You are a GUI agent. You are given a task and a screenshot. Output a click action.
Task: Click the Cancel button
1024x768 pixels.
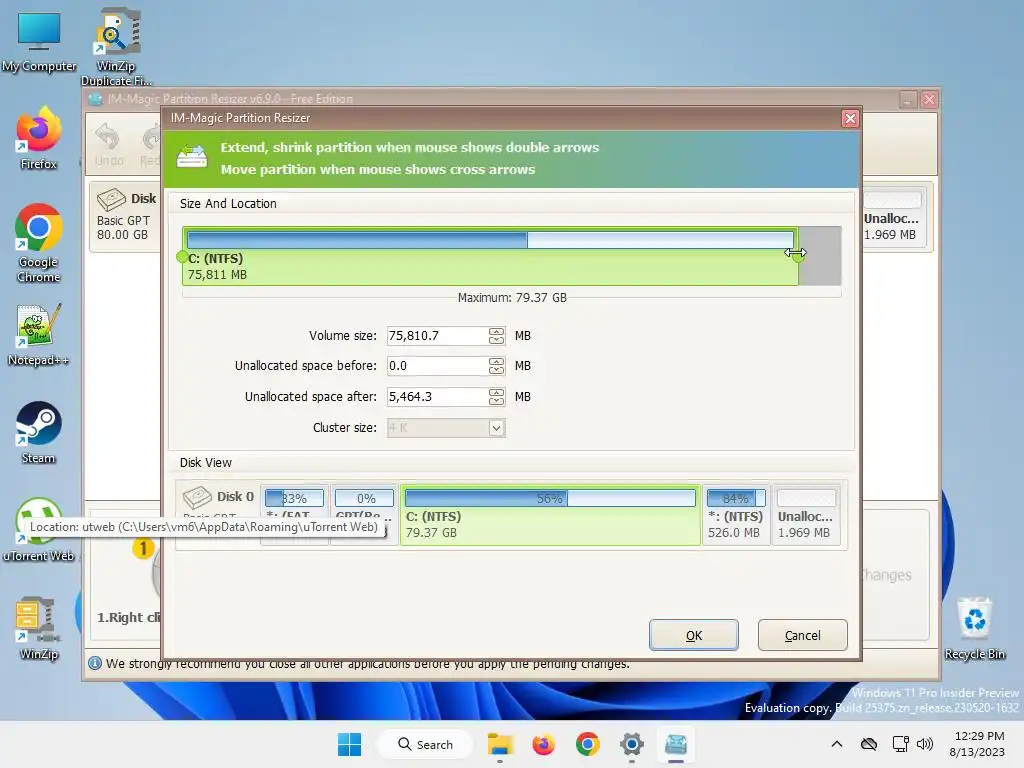pyautogui.click(x=803, y=635)
